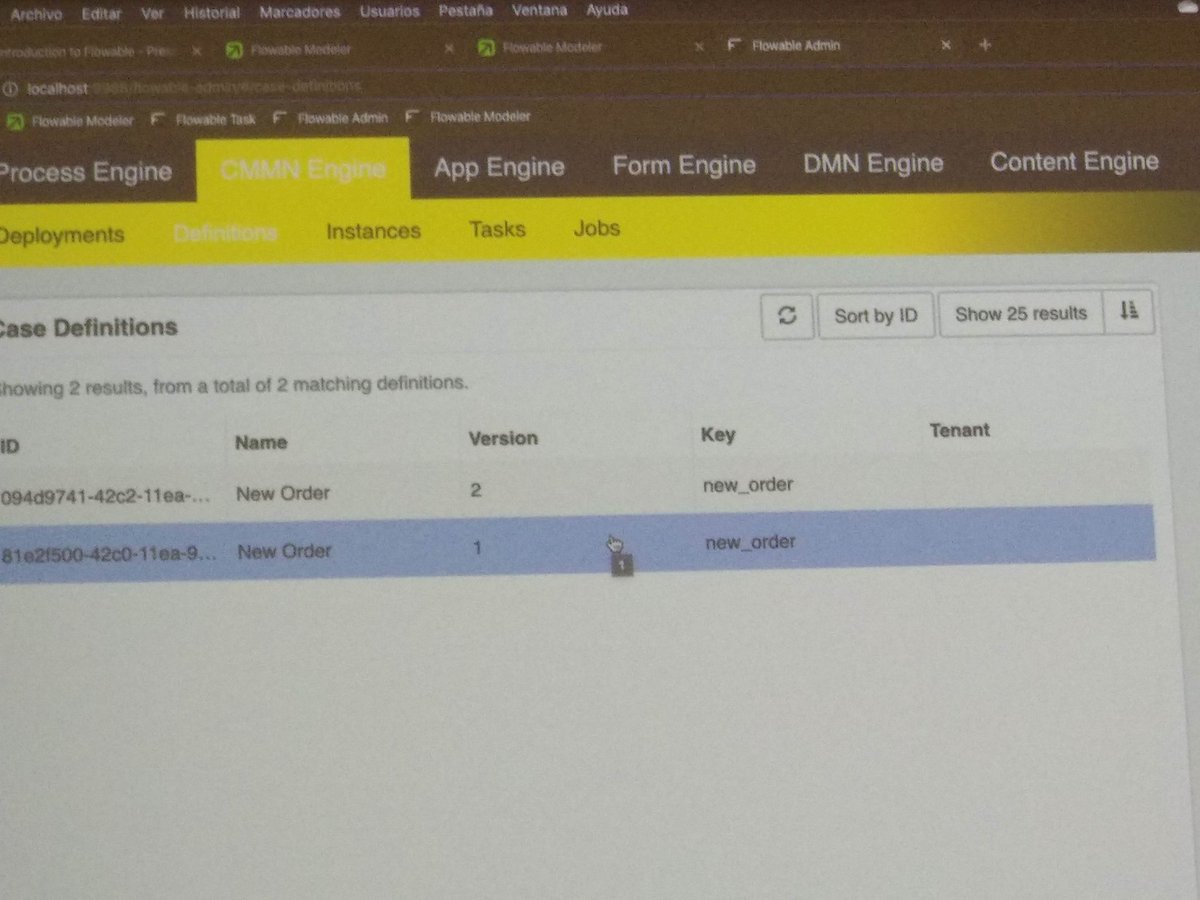
Task: Close the Flowable Admin browser tab
Action: pyautogui.click(x=945, y=45)
